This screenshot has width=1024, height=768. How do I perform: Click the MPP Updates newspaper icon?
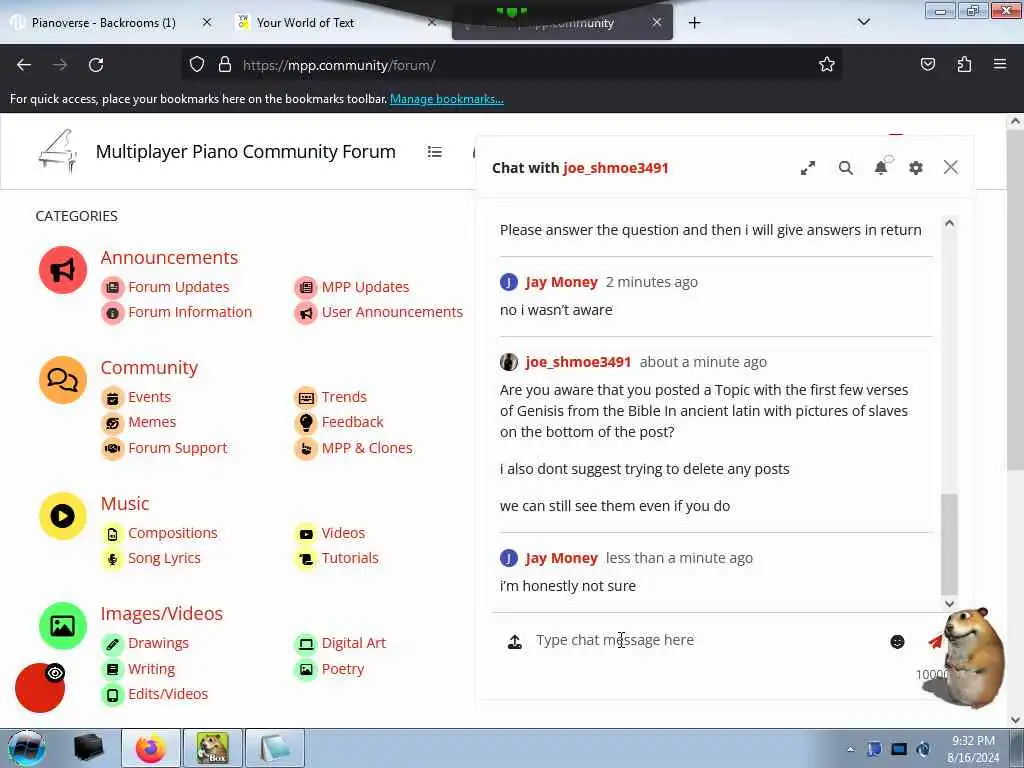tap(306, 287)
